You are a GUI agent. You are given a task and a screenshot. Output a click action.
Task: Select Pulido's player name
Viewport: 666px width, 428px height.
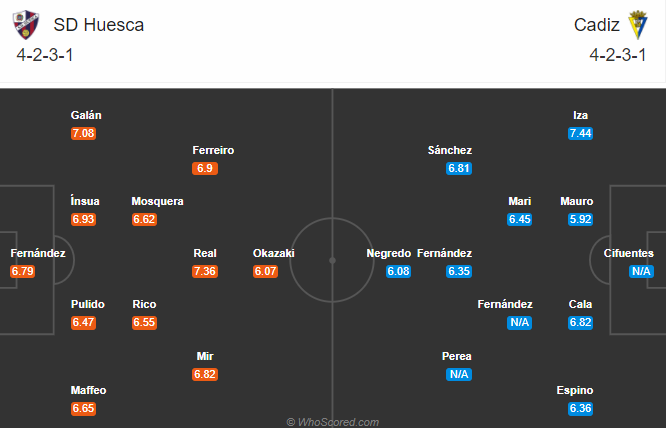[x=87, y=304]
